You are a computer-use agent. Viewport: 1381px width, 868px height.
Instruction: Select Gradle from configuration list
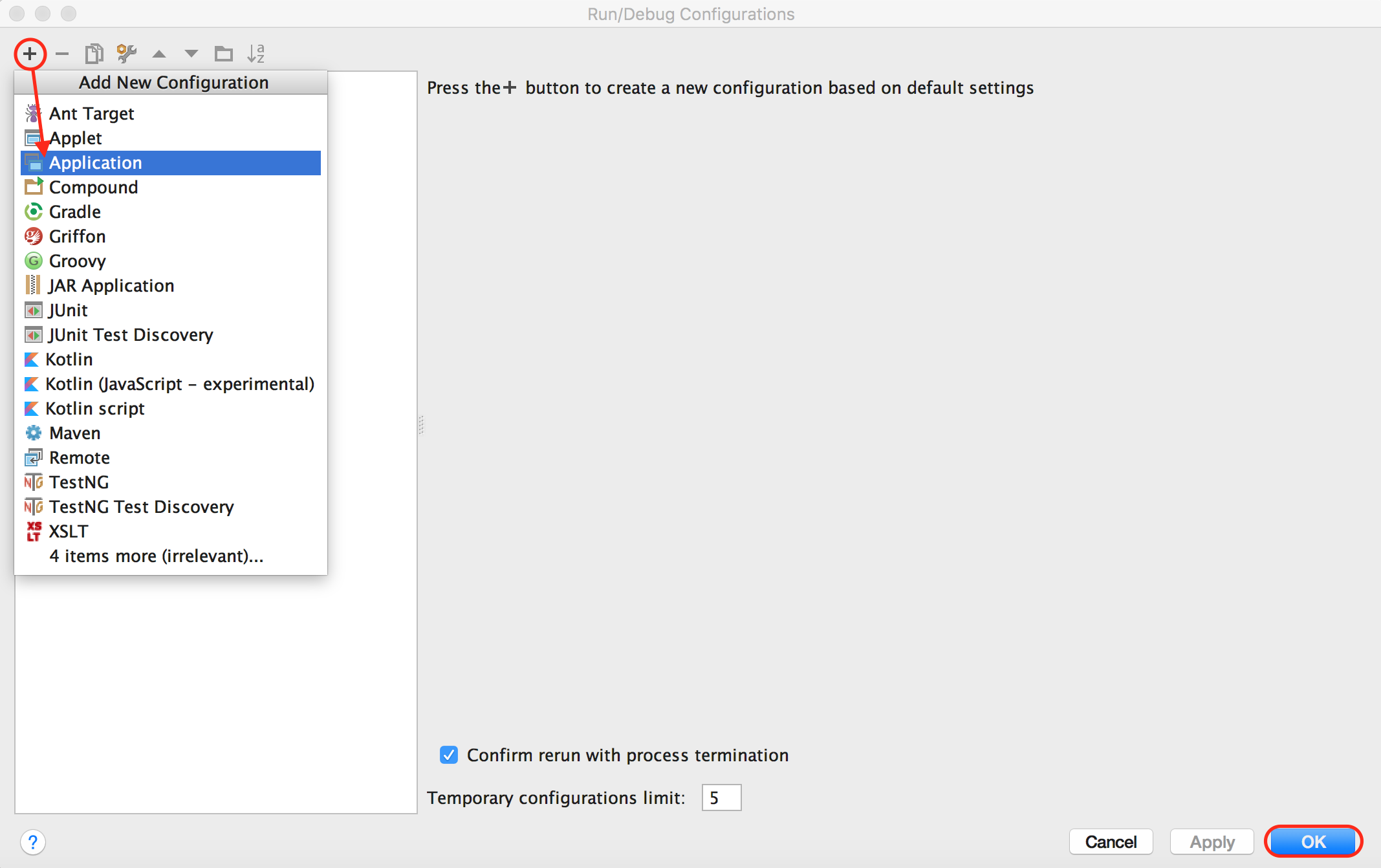pos(75,210)
